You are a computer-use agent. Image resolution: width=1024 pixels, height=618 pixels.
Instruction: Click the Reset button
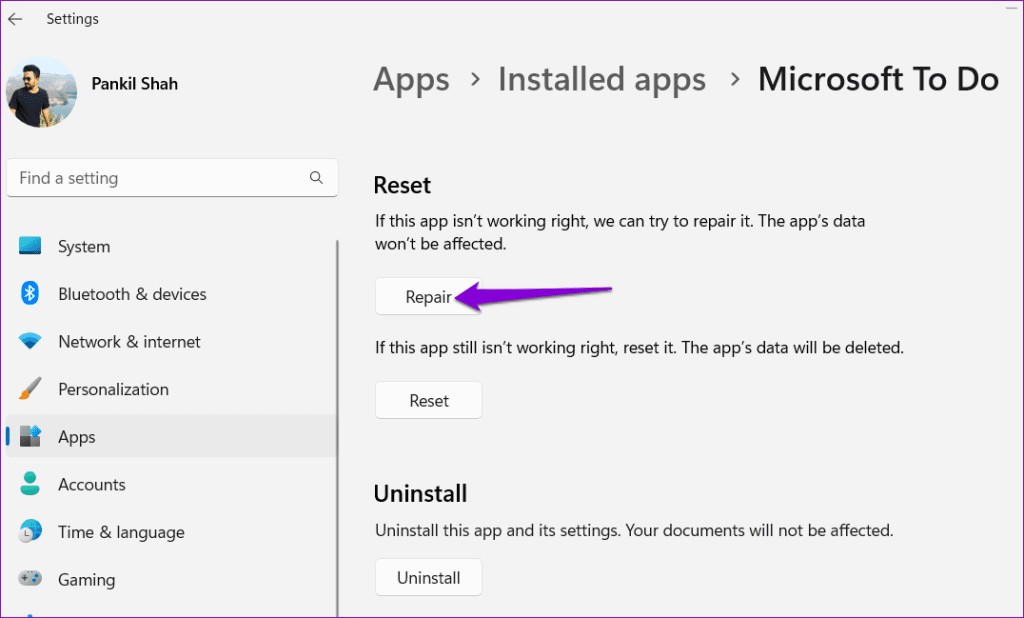tap(428, 400)
